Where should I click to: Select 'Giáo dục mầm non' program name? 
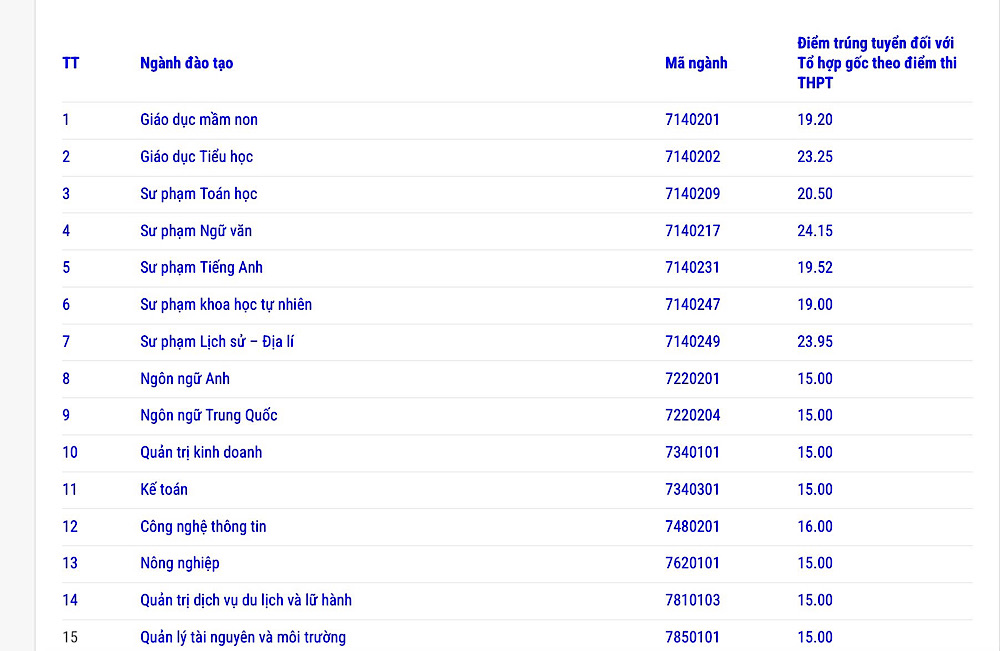pos(199,120)
